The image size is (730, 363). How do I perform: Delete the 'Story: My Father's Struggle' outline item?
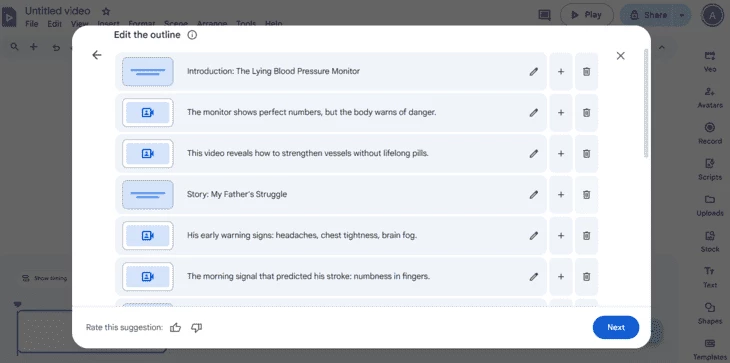click(586, 195)
